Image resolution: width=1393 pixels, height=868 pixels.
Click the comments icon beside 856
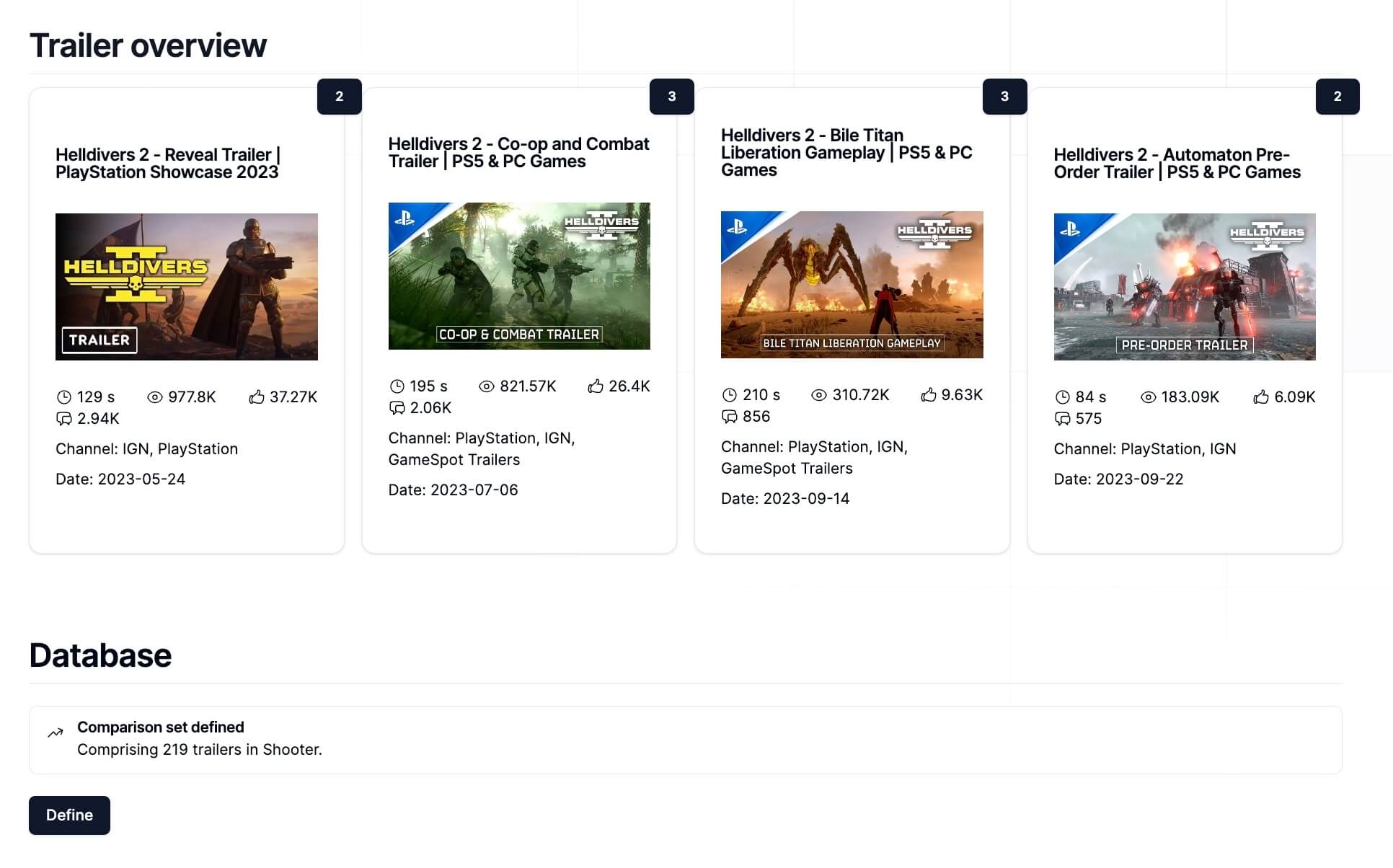point(730,417)
